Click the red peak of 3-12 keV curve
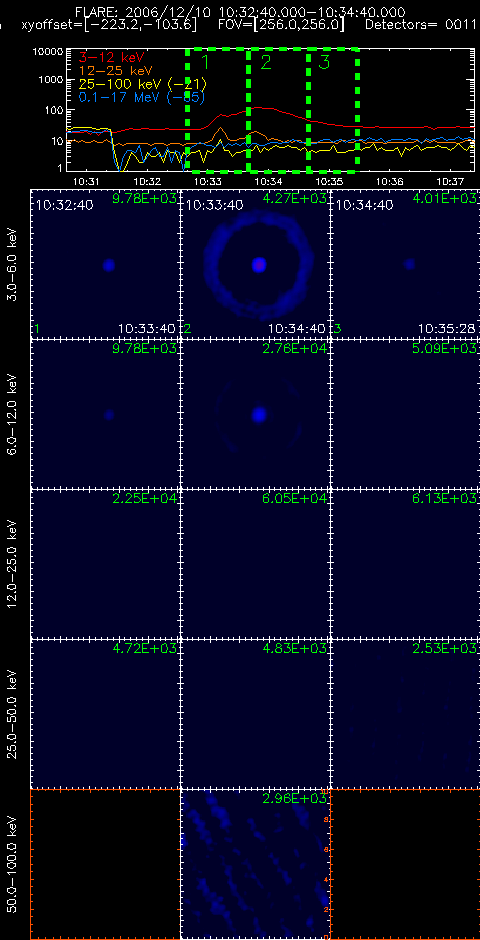 pos(256,108)
